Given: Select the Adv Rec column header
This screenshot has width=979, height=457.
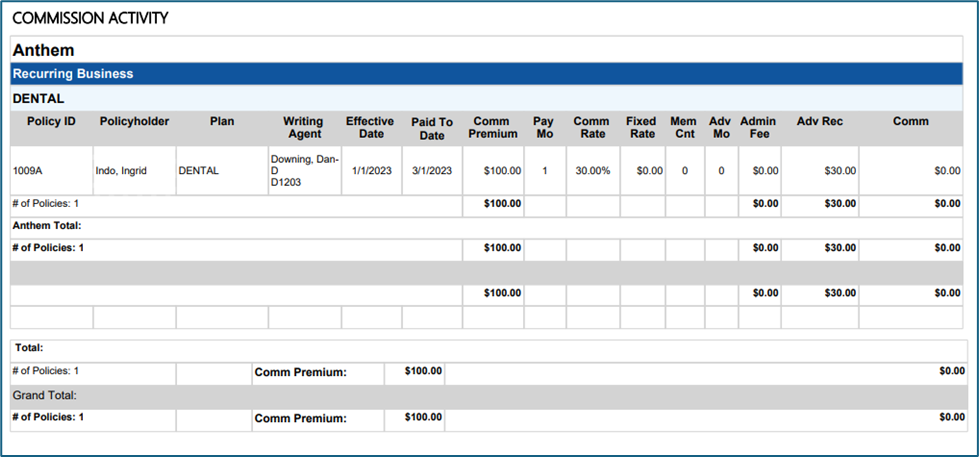Looking at the screenshot, I should [x=819, y=122].
